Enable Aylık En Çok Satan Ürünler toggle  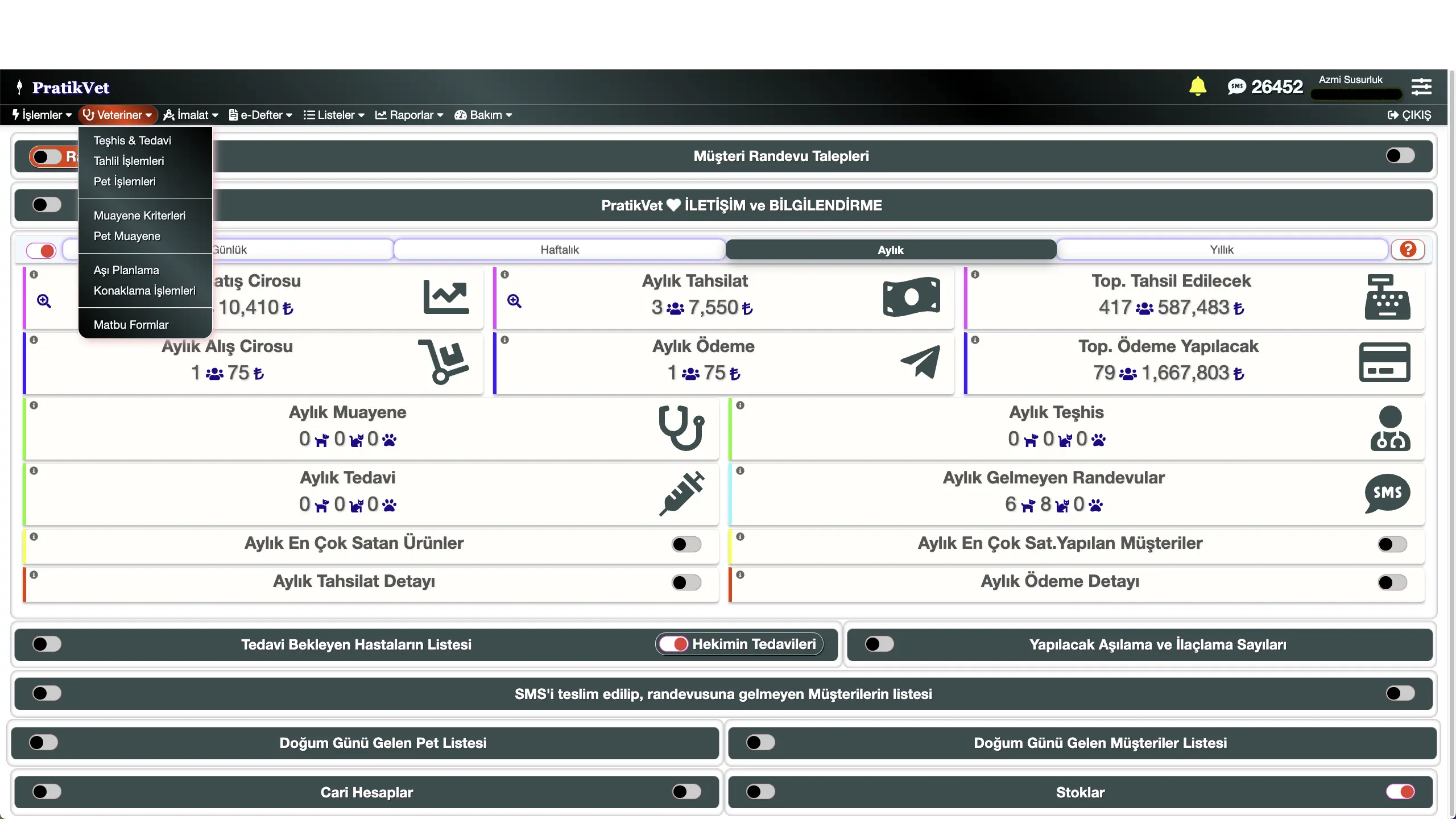[686, 544]
